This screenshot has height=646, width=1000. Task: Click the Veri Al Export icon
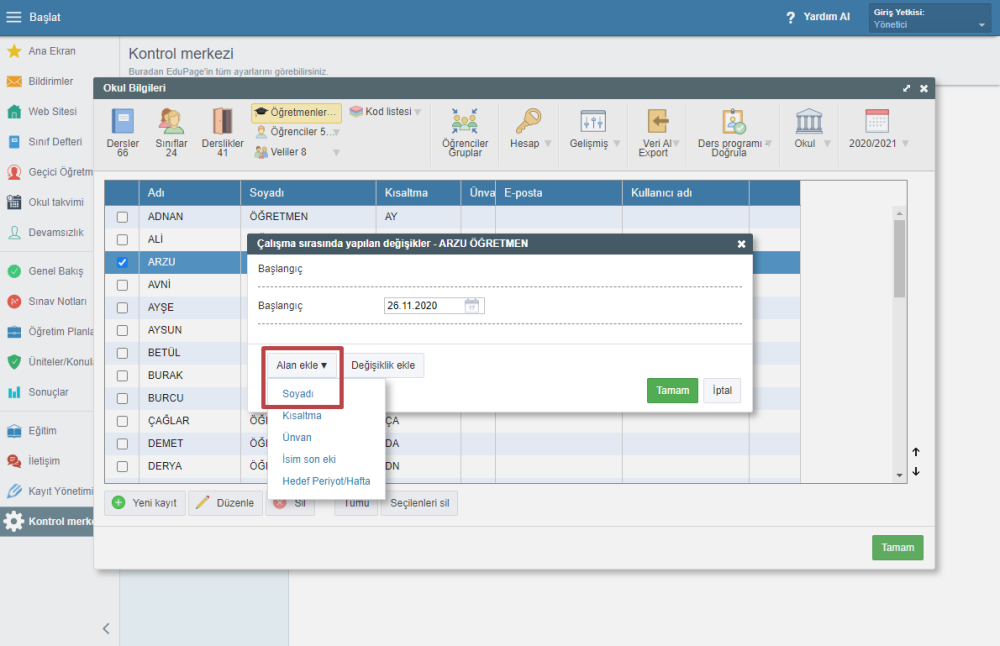point(658,121)
